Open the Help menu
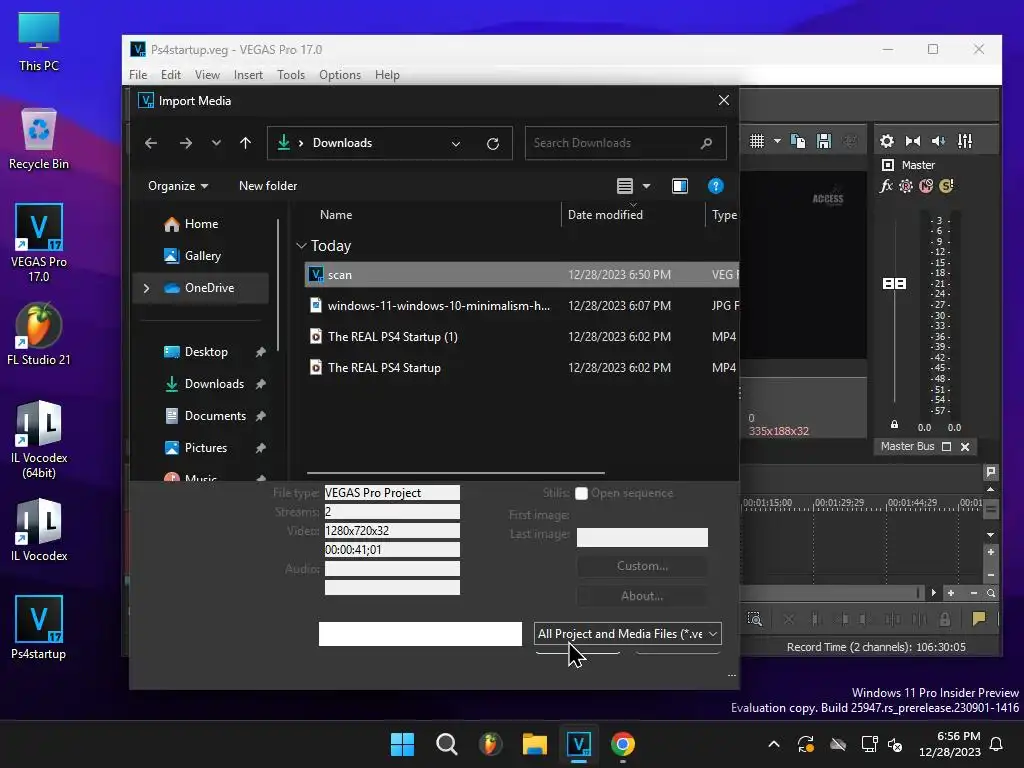 coord(387,75)
